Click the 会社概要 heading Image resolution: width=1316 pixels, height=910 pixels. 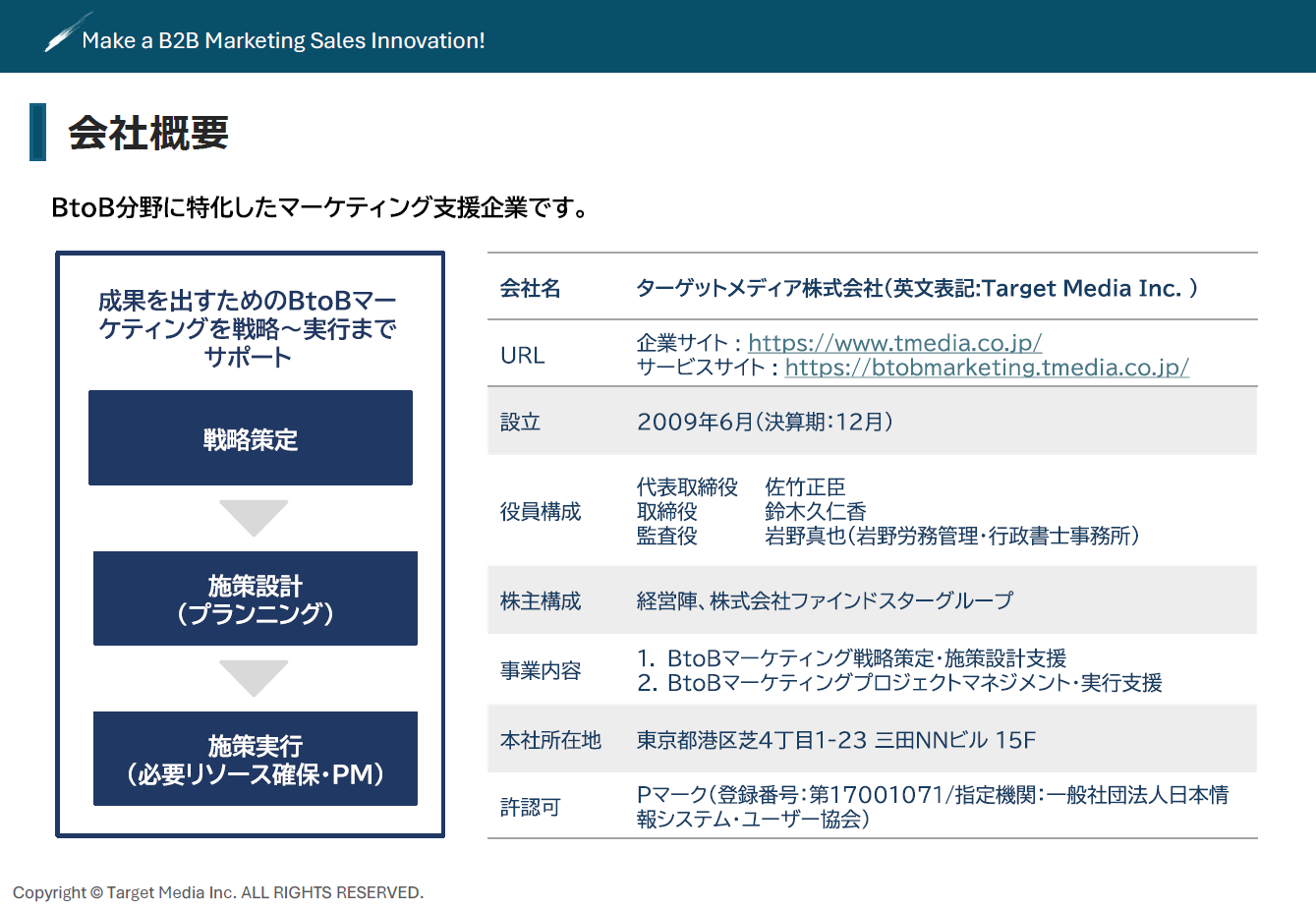tap(147, 131)
